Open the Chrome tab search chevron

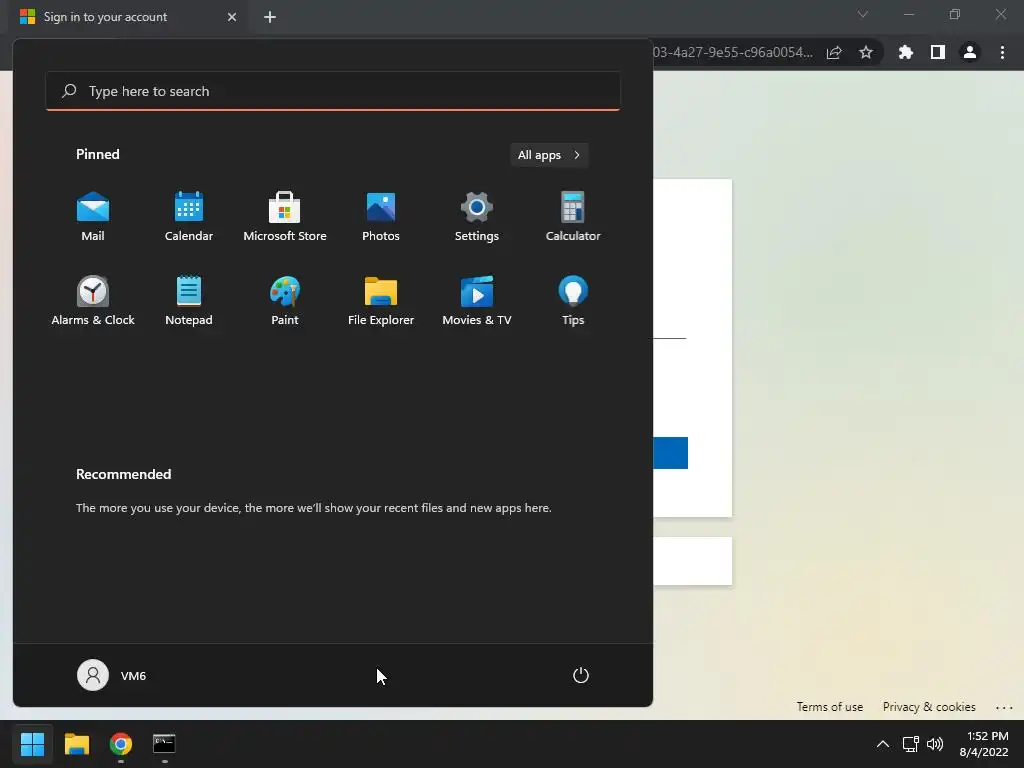tap(863, 14)
